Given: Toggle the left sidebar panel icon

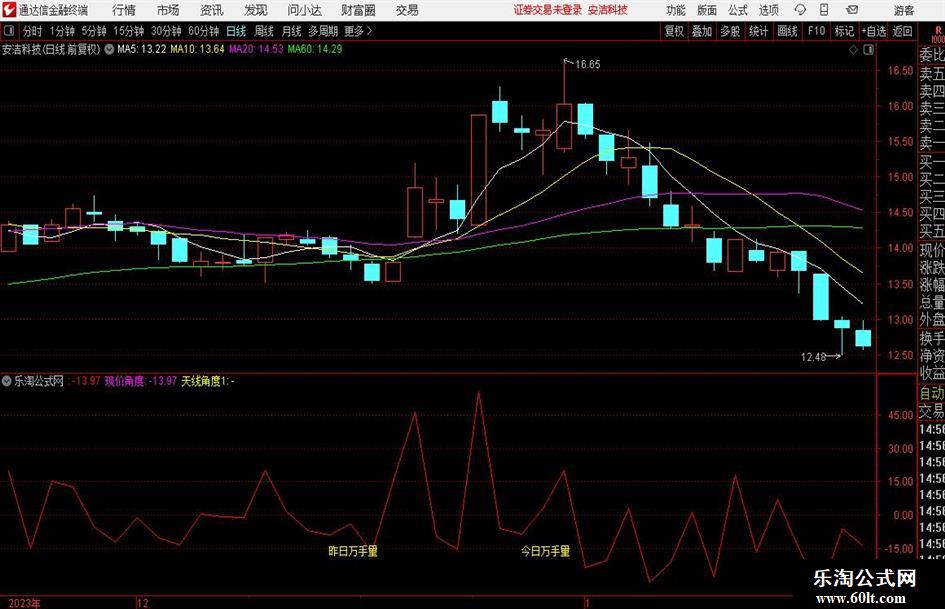Looking at the screenshot, I should tap(9, 31).
